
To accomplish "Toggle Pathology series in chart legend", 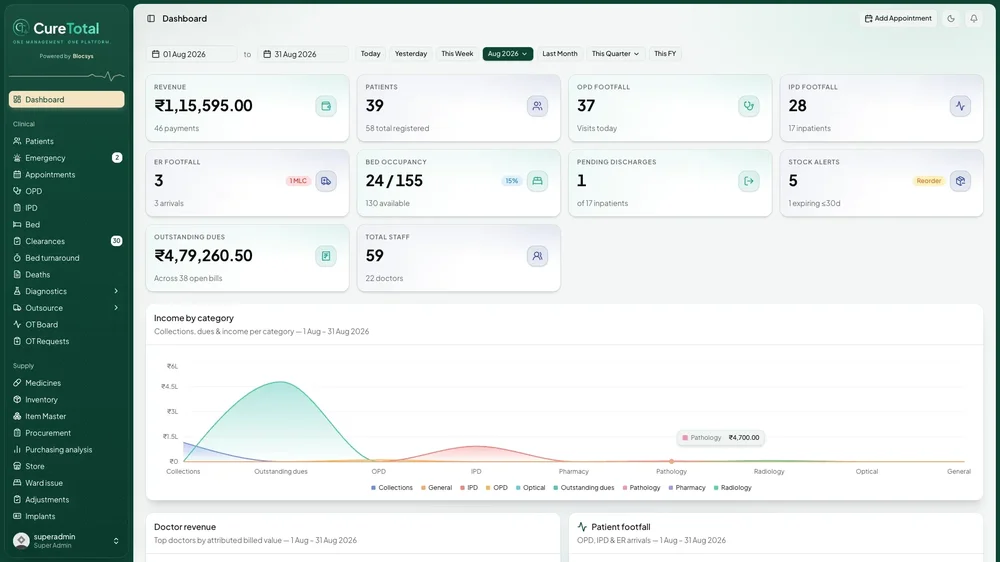I will point(642,488).
